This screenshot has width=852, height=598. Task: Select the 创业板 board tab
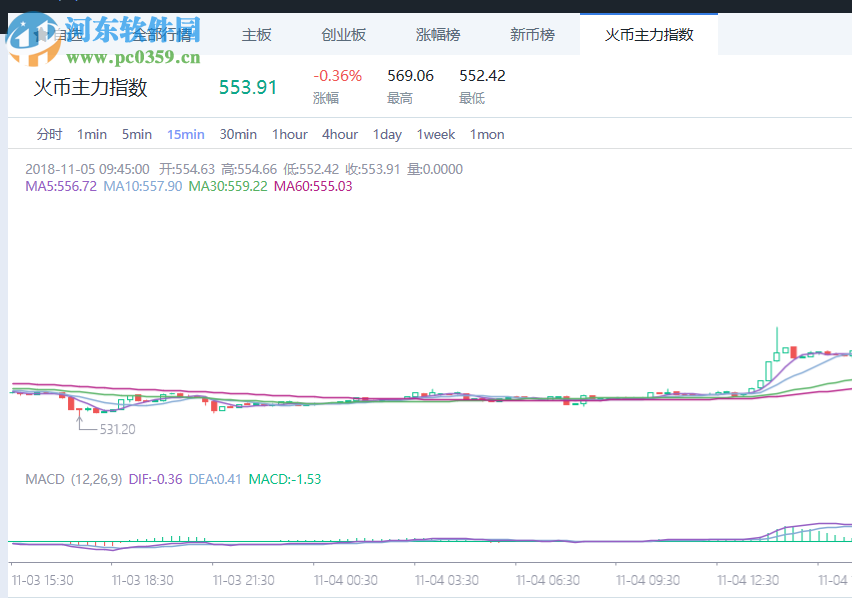[x=343, y=34]
